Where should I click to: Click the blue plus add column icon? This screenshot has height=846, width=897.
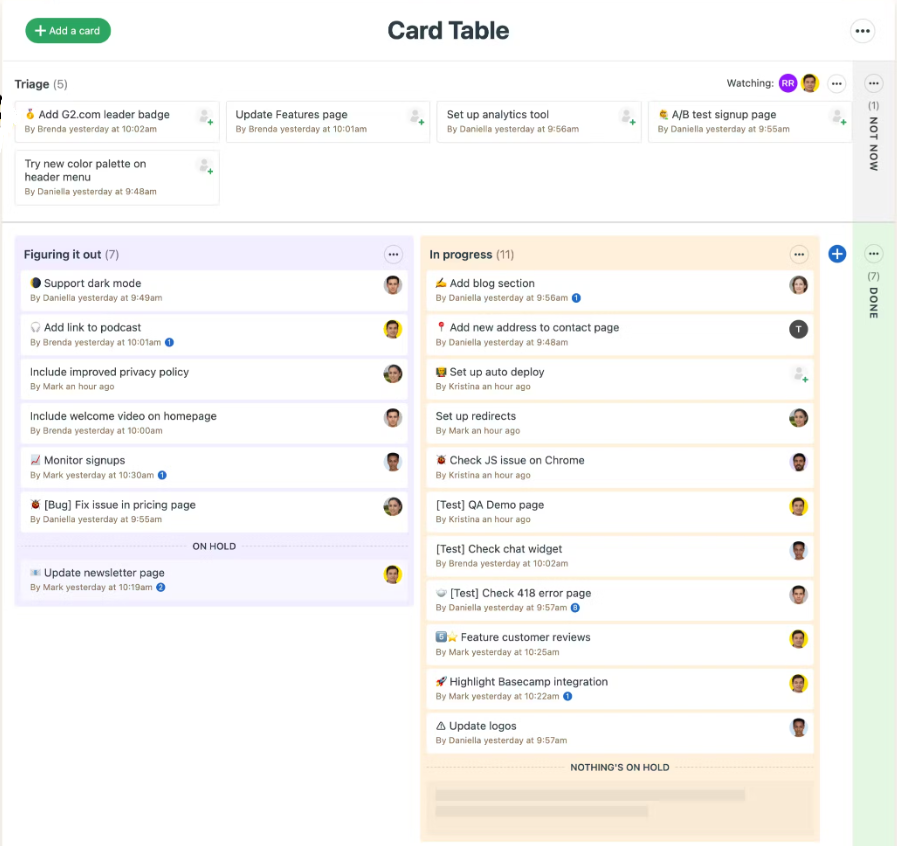[x=837, y=254]
